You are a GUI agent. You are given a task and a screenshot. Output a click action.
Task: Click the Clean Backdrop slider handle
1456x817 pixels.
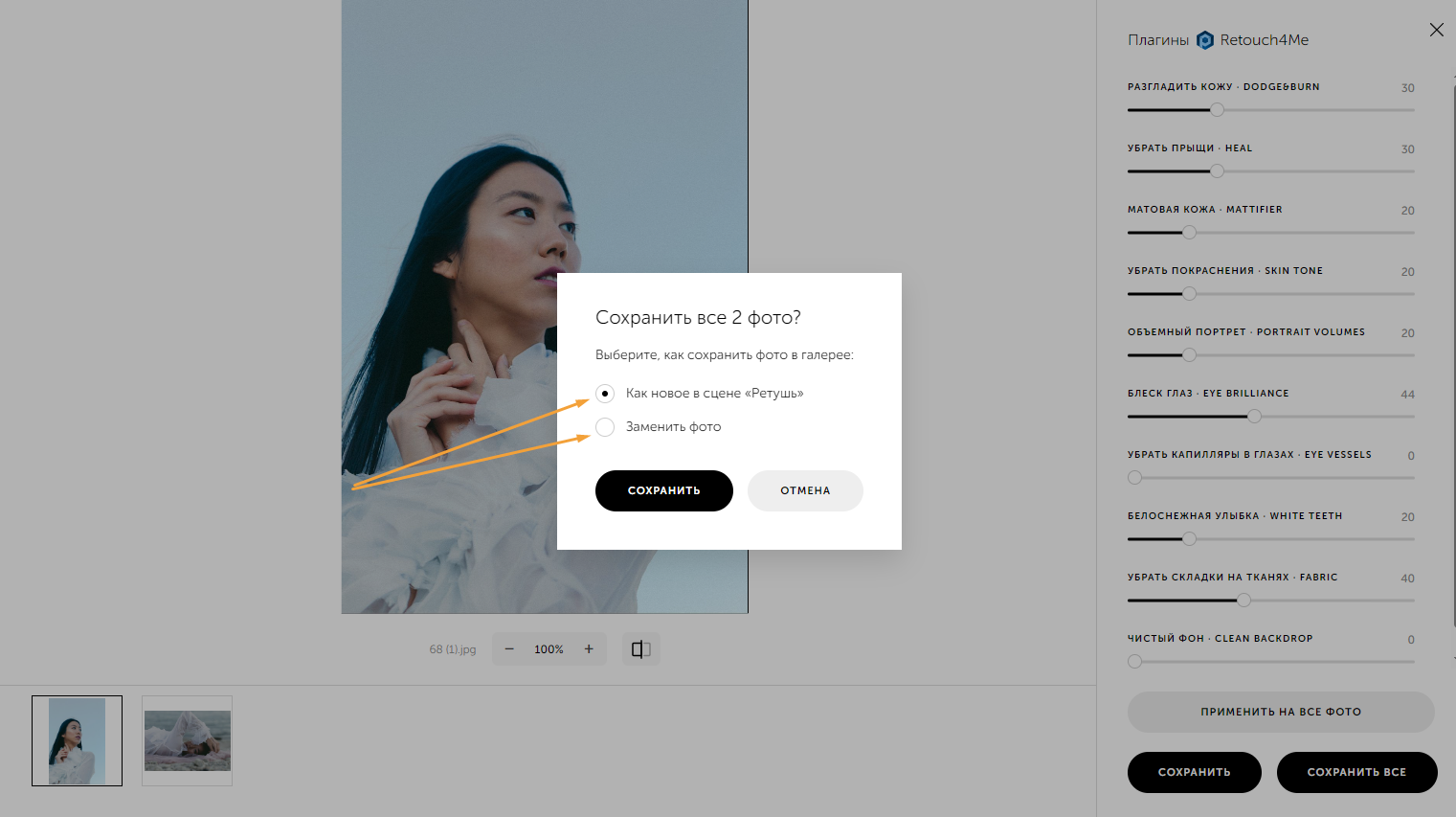tap(1134, 662)
